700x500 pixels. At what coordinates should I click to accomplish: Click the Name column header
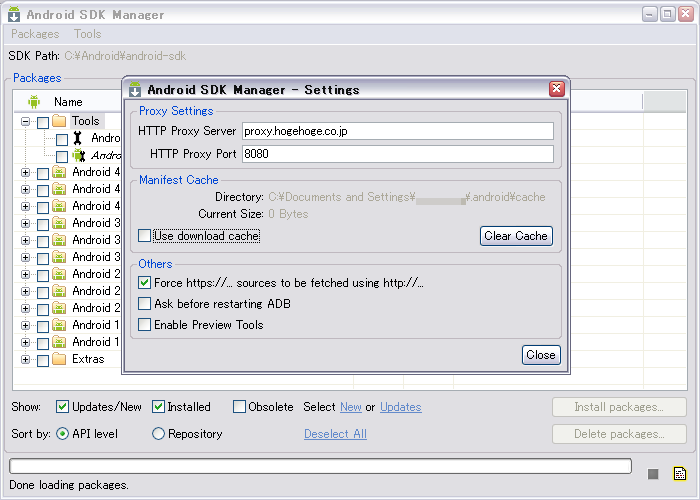click(x=68, y=102)
